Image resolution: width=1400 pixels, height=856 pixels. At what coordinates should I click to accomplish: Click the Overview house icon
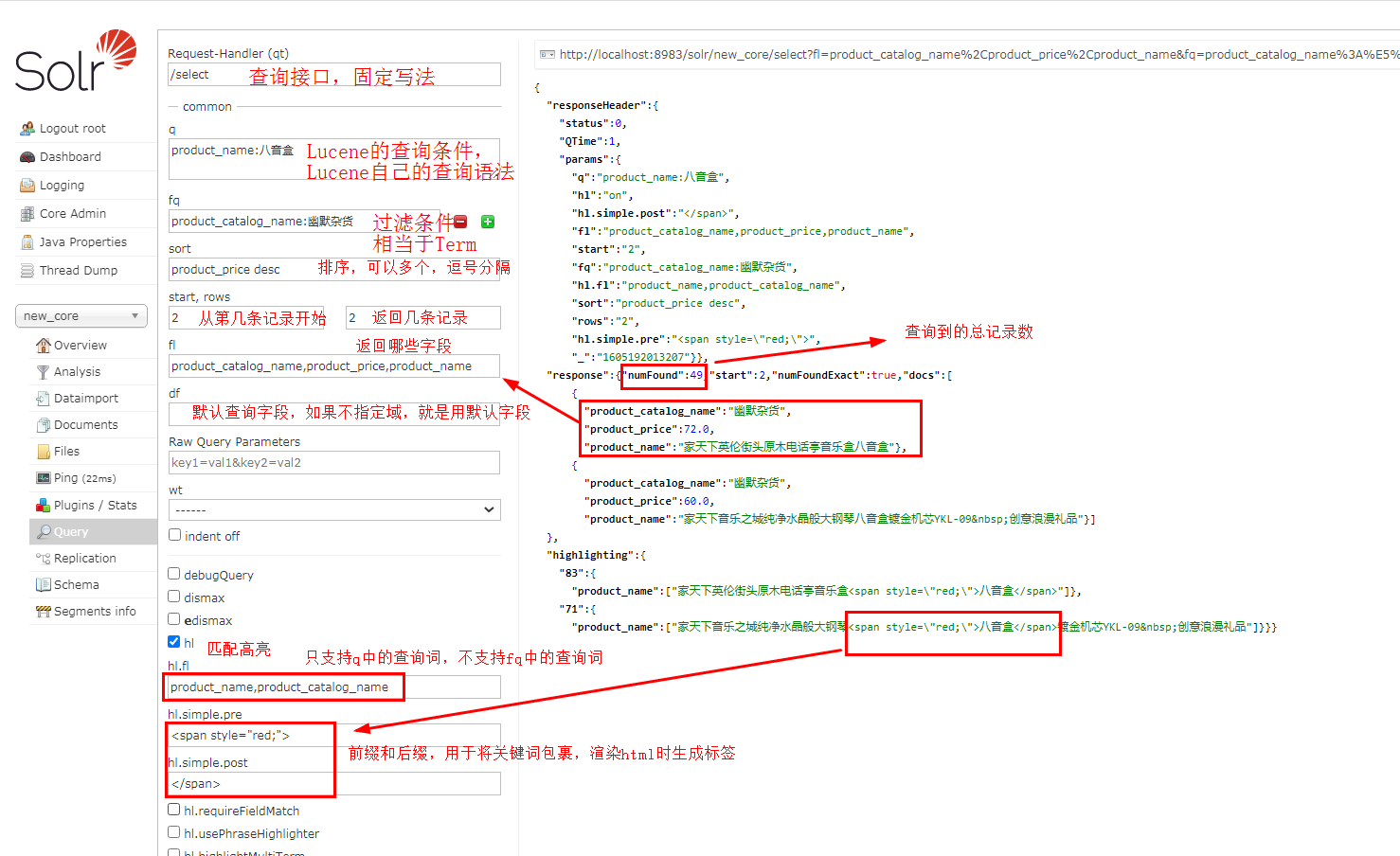pos(43,345)
